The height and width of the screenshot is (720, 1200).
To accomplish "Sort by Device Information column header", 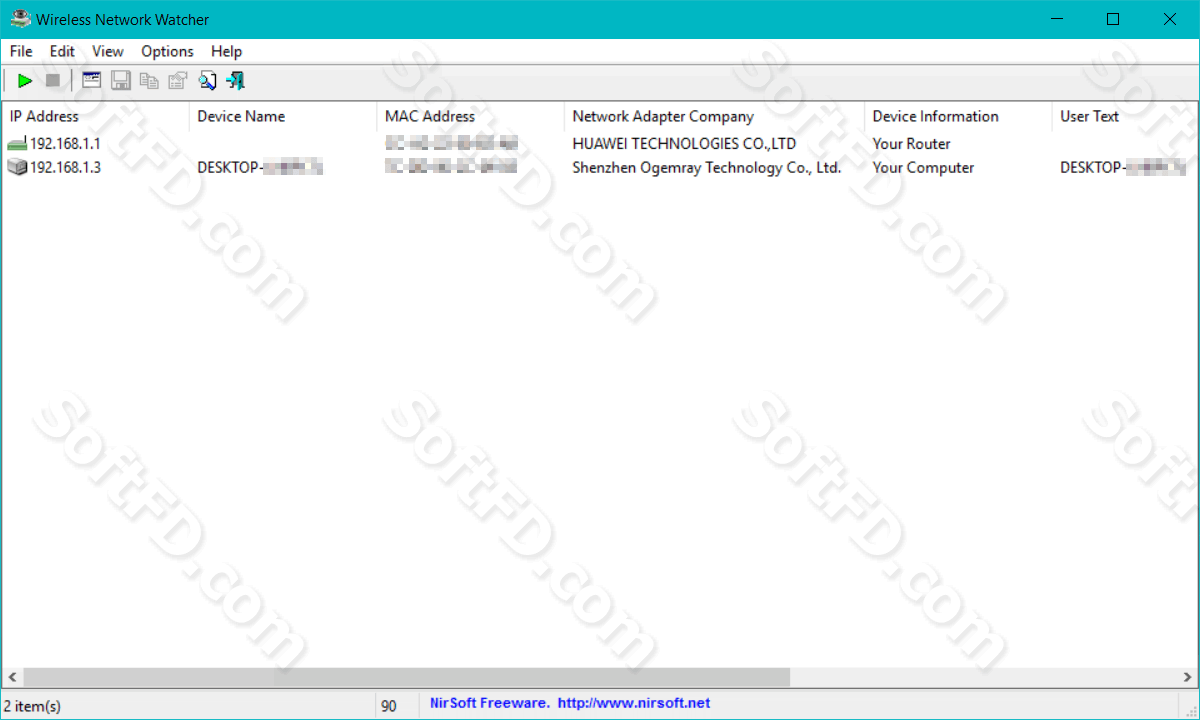I will [958, 116].
